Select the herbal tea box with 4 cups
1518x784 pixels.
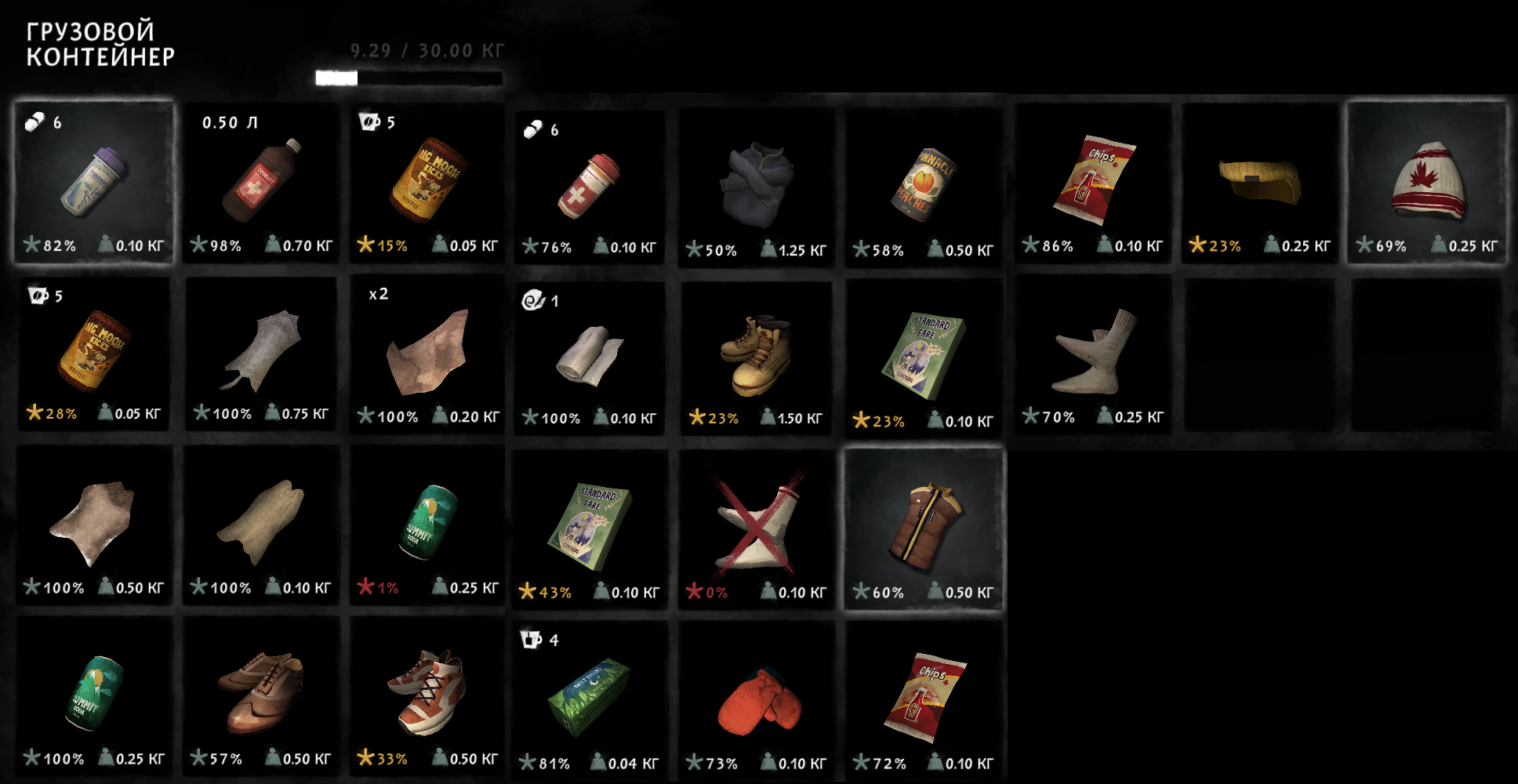tap(590, 700)
